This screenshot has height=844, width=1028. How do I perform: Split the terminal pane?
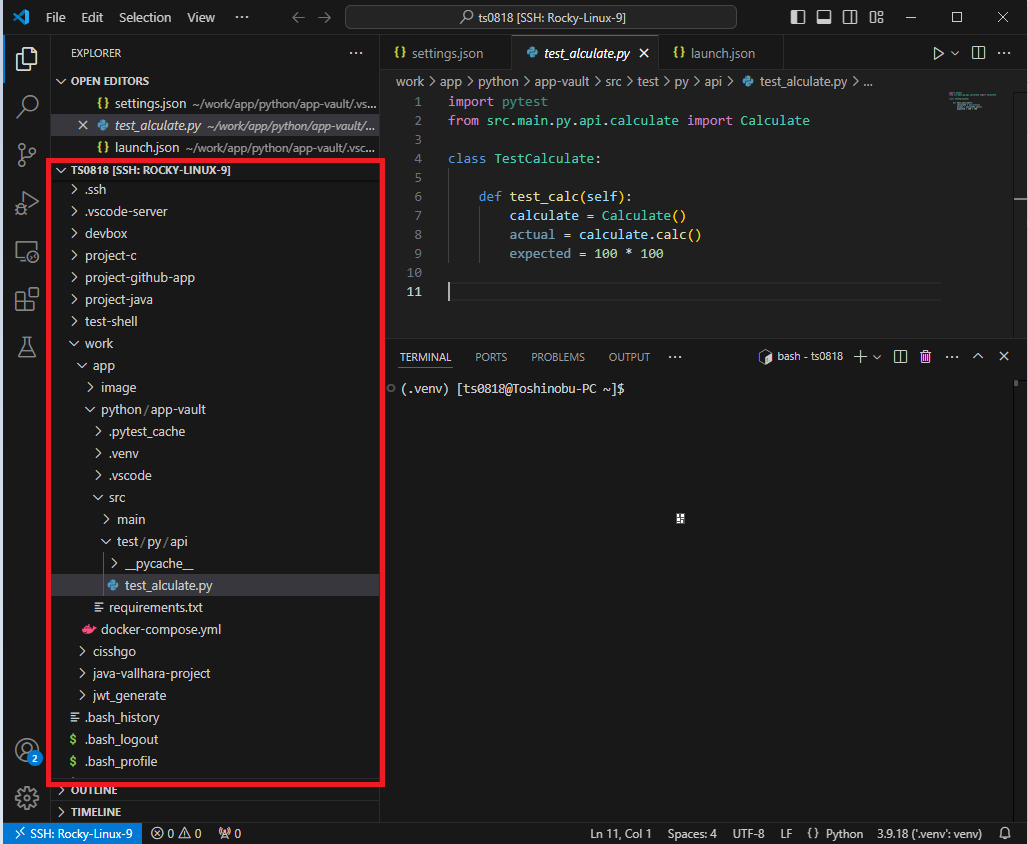[899, 356]
